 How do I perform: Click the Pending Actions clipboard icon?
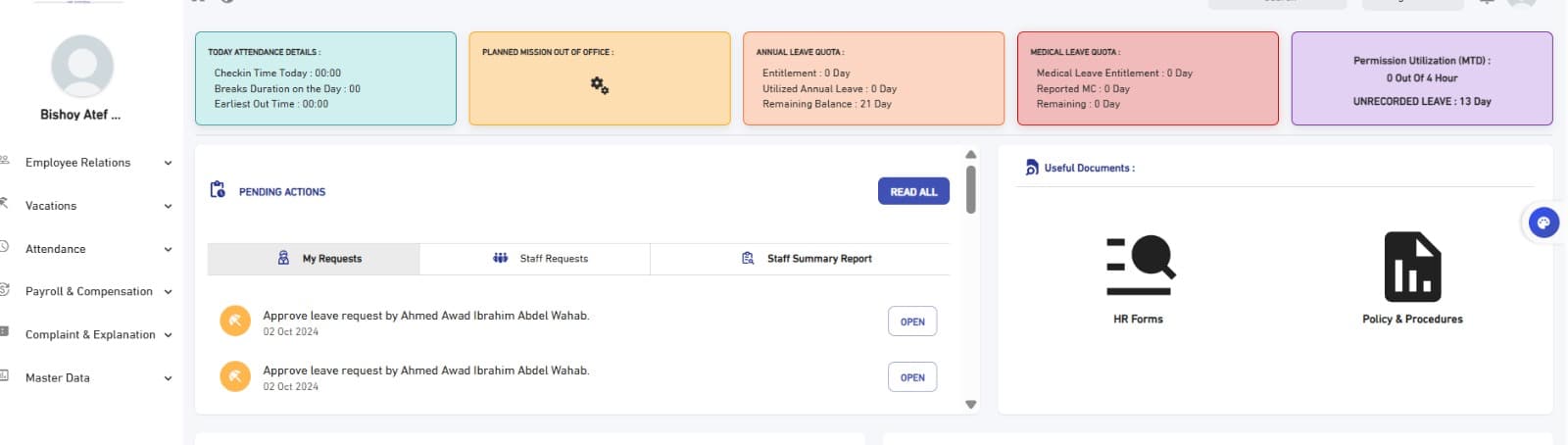[x=218, y=190]
